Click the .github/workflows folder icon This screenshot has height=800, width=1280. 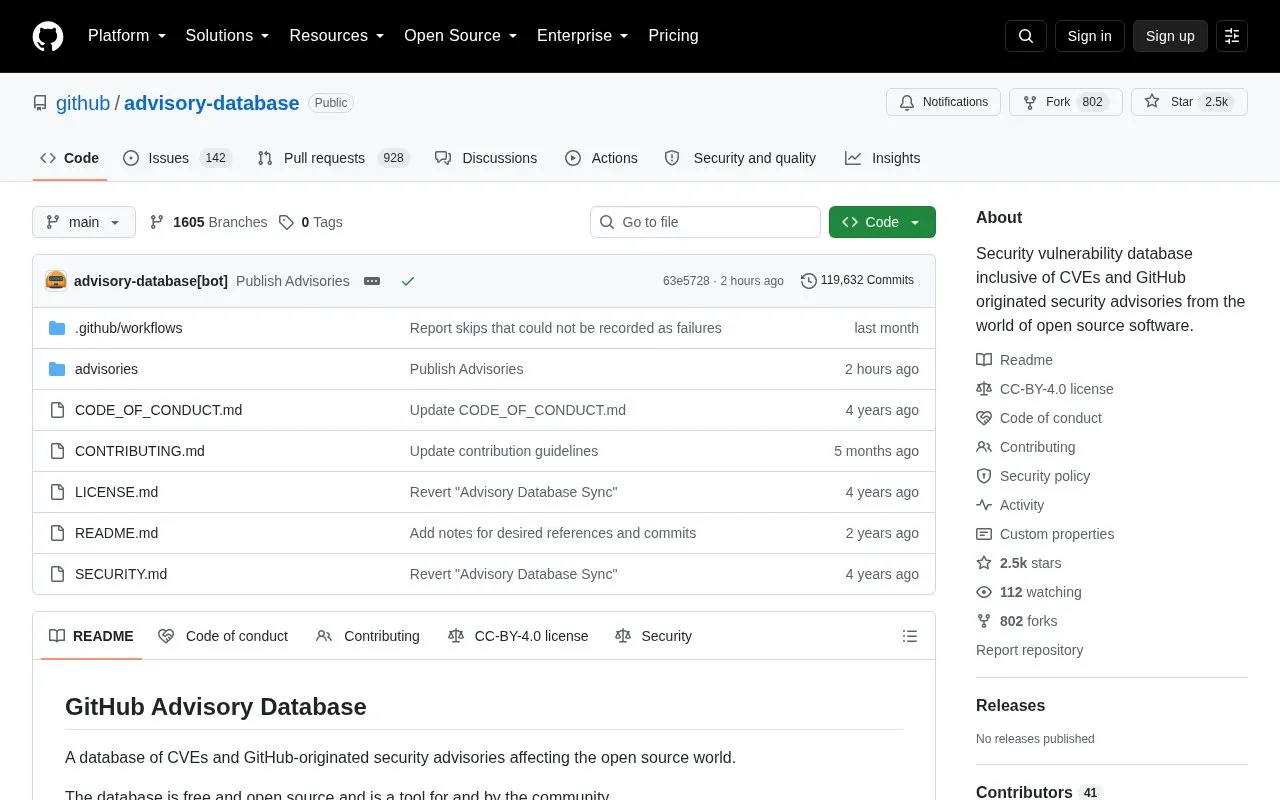(57, 328)
